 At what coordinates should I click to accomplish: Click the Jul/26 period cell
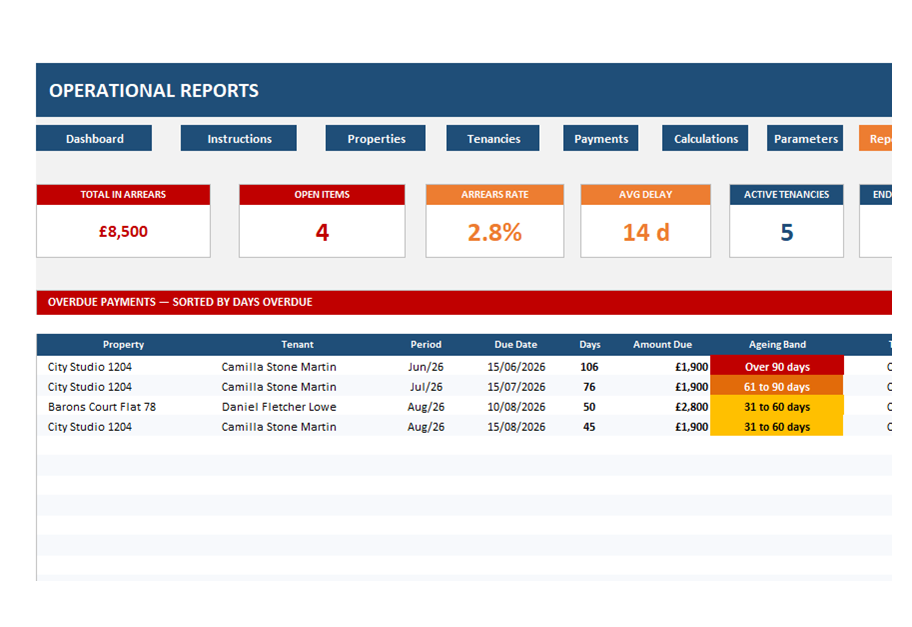(x=426, y=387)
